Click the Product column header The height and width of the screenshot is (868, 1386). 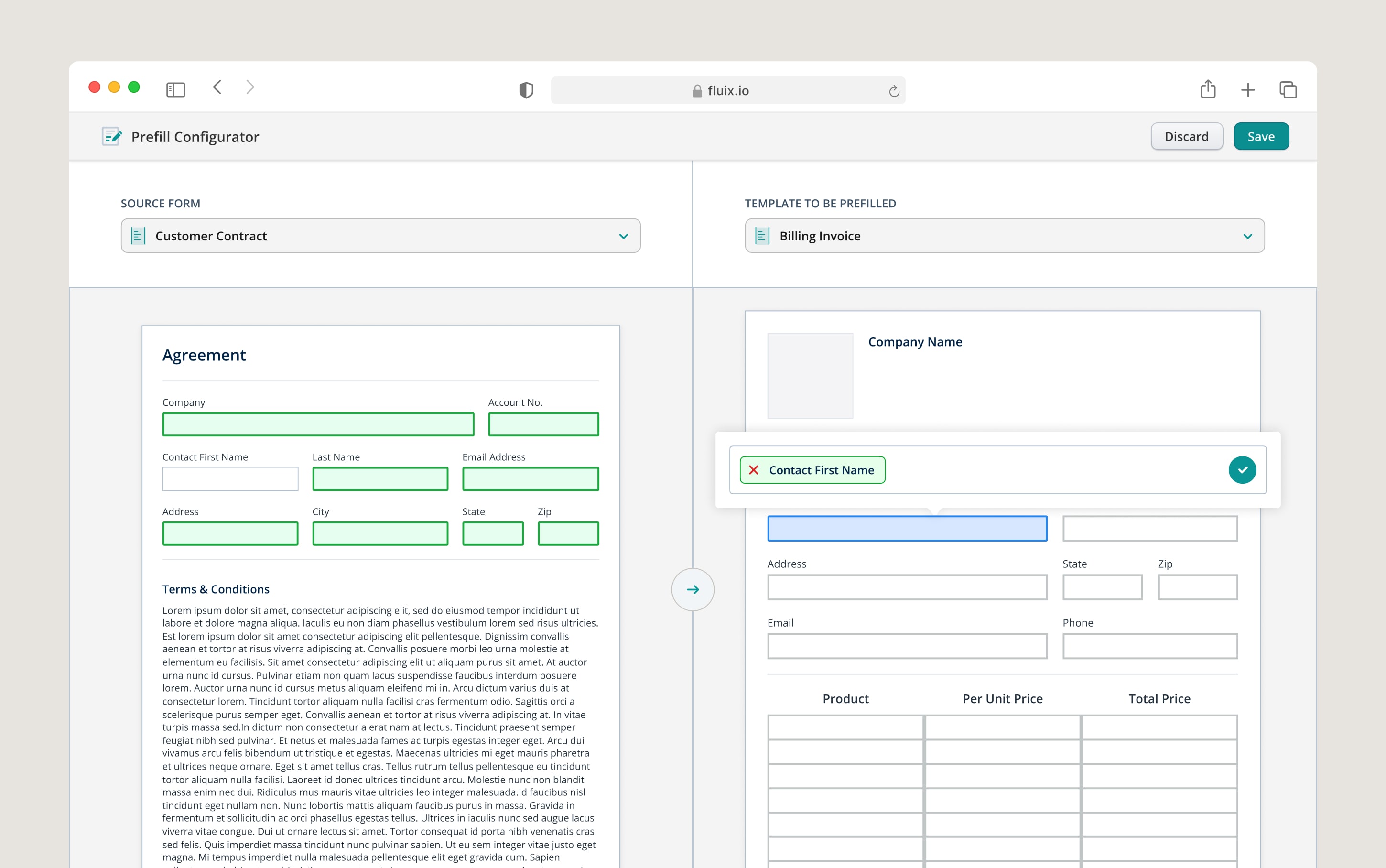tap(845, 699)
